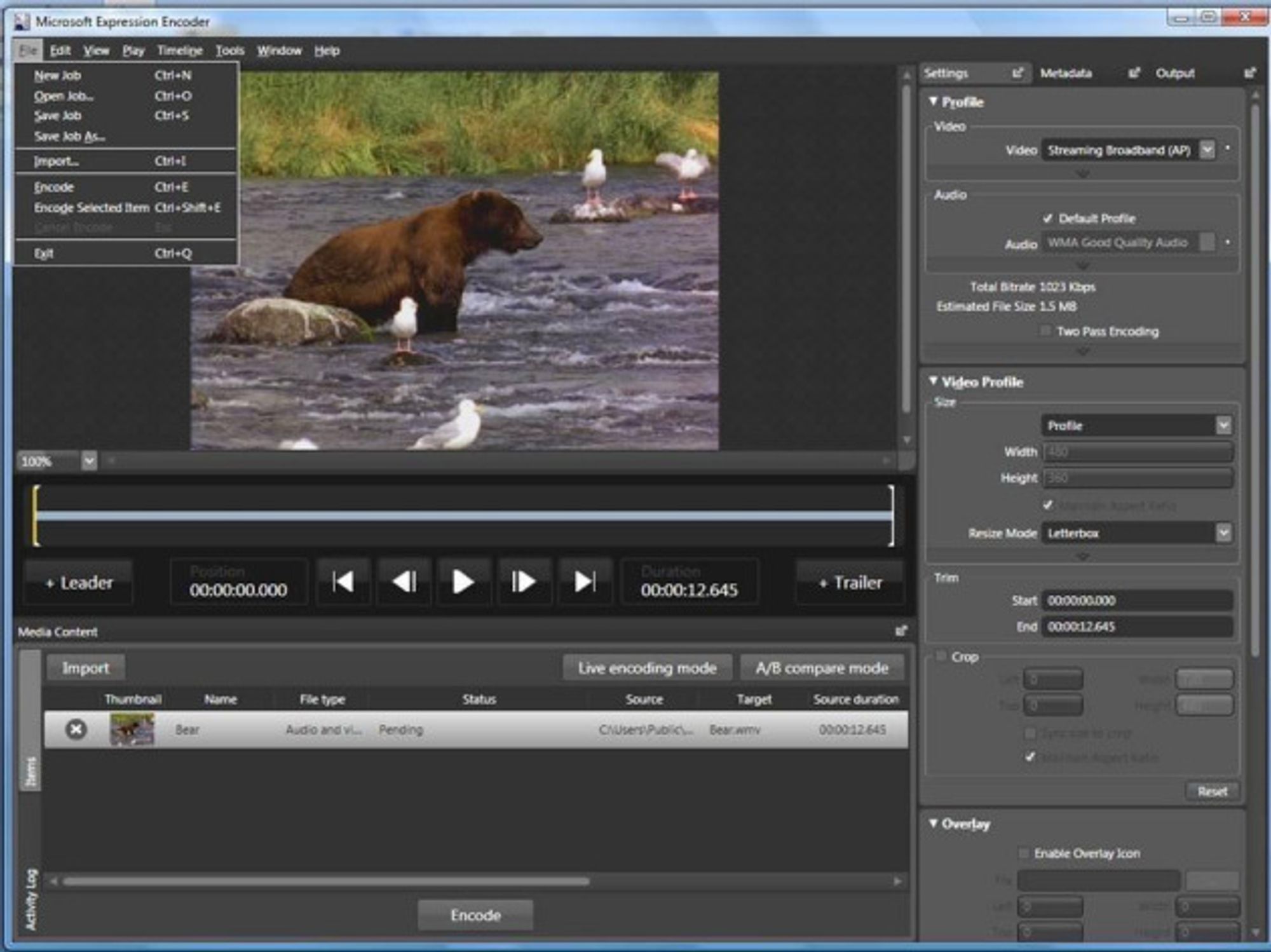Switch to the Output tab
Screen dimensions: 1271x952
click(x=1175, y=73)
